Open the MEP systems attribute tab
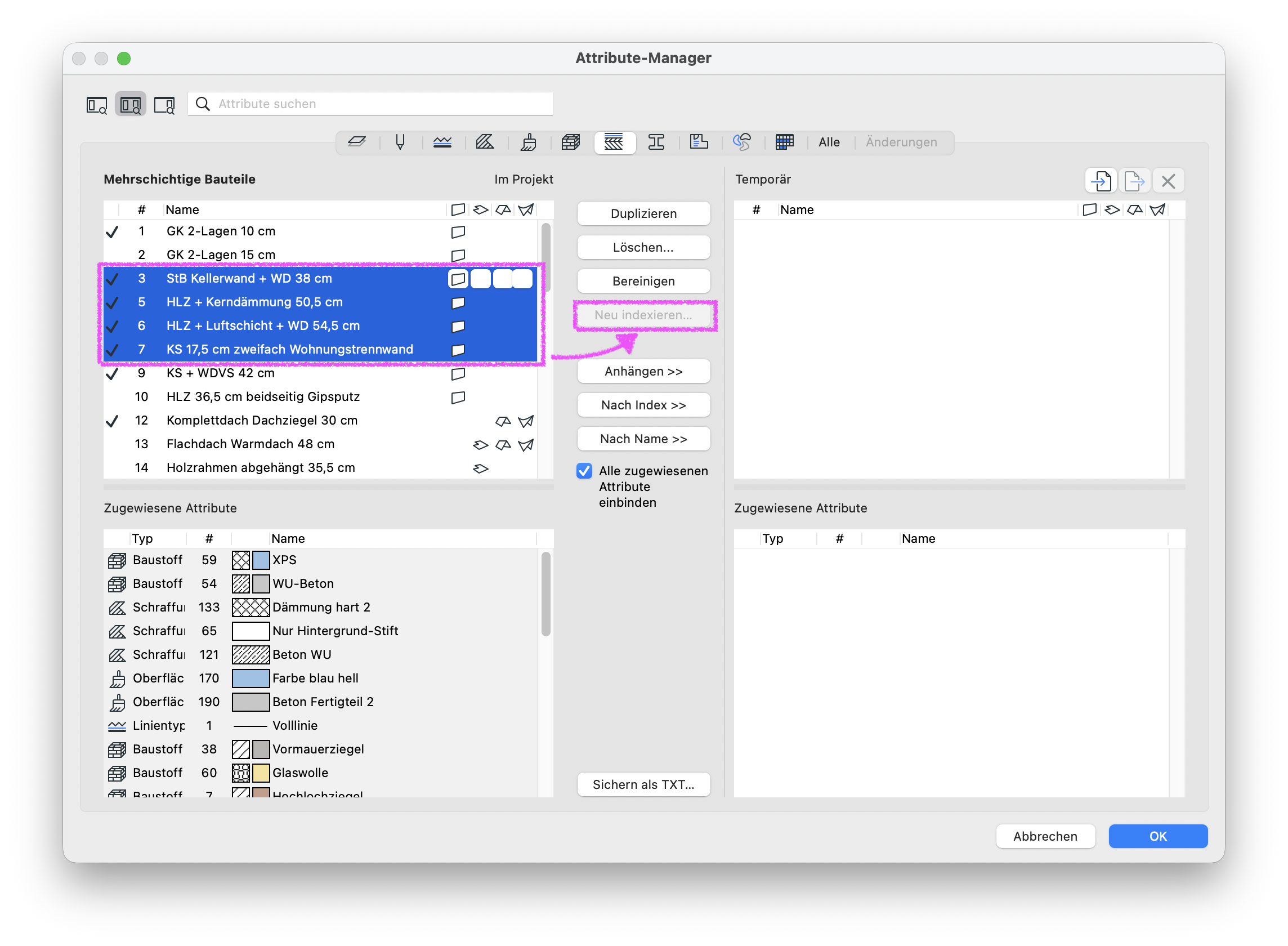 pyautogui.click(x=742, y=142)
